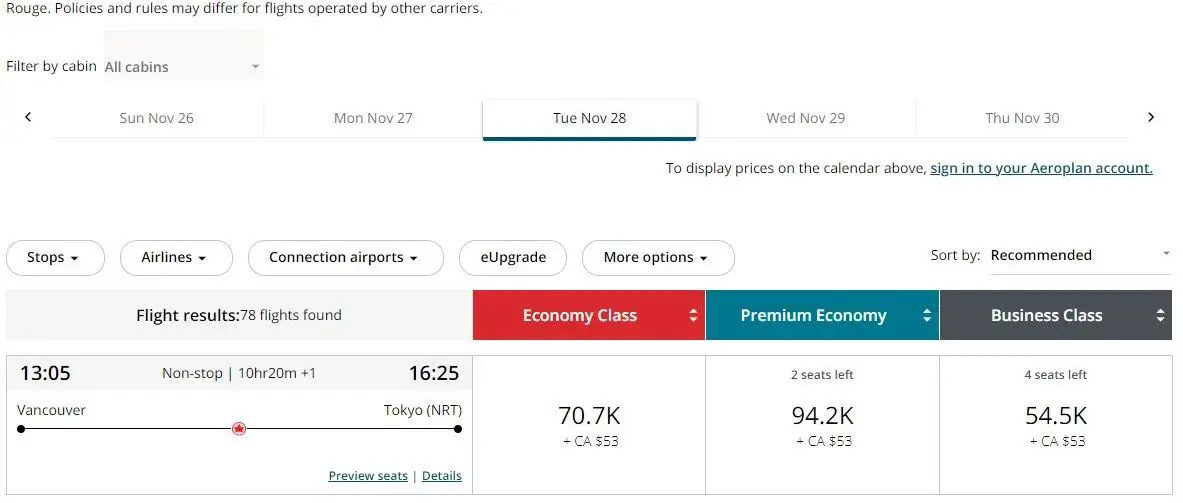The height and width of the screenshot is (503, 1183).
Task: Open Preview seats link
Action: [x=368, y=476]
